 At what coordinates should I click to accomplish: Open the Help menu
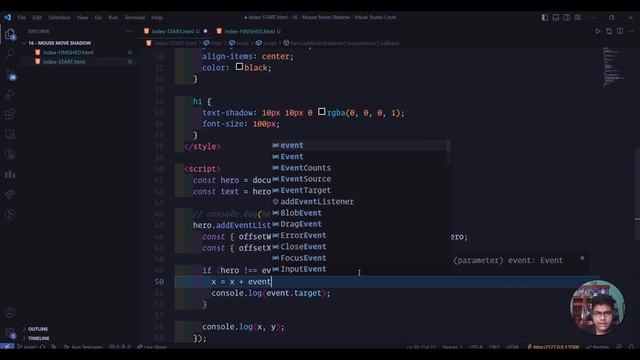[157, 18]
